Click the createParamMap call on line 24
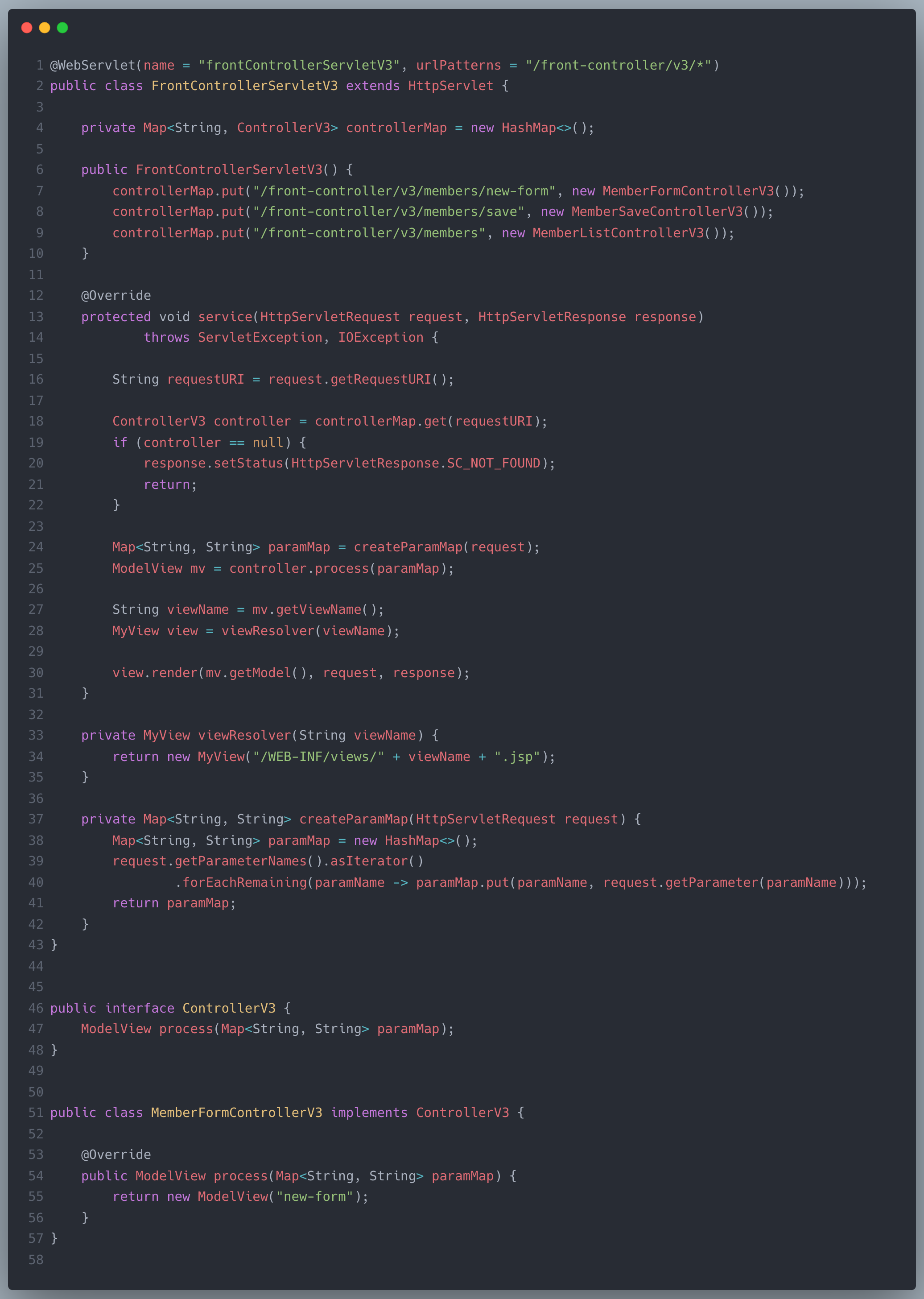This screenshot has height=1299, width=924. coord(408,547)
